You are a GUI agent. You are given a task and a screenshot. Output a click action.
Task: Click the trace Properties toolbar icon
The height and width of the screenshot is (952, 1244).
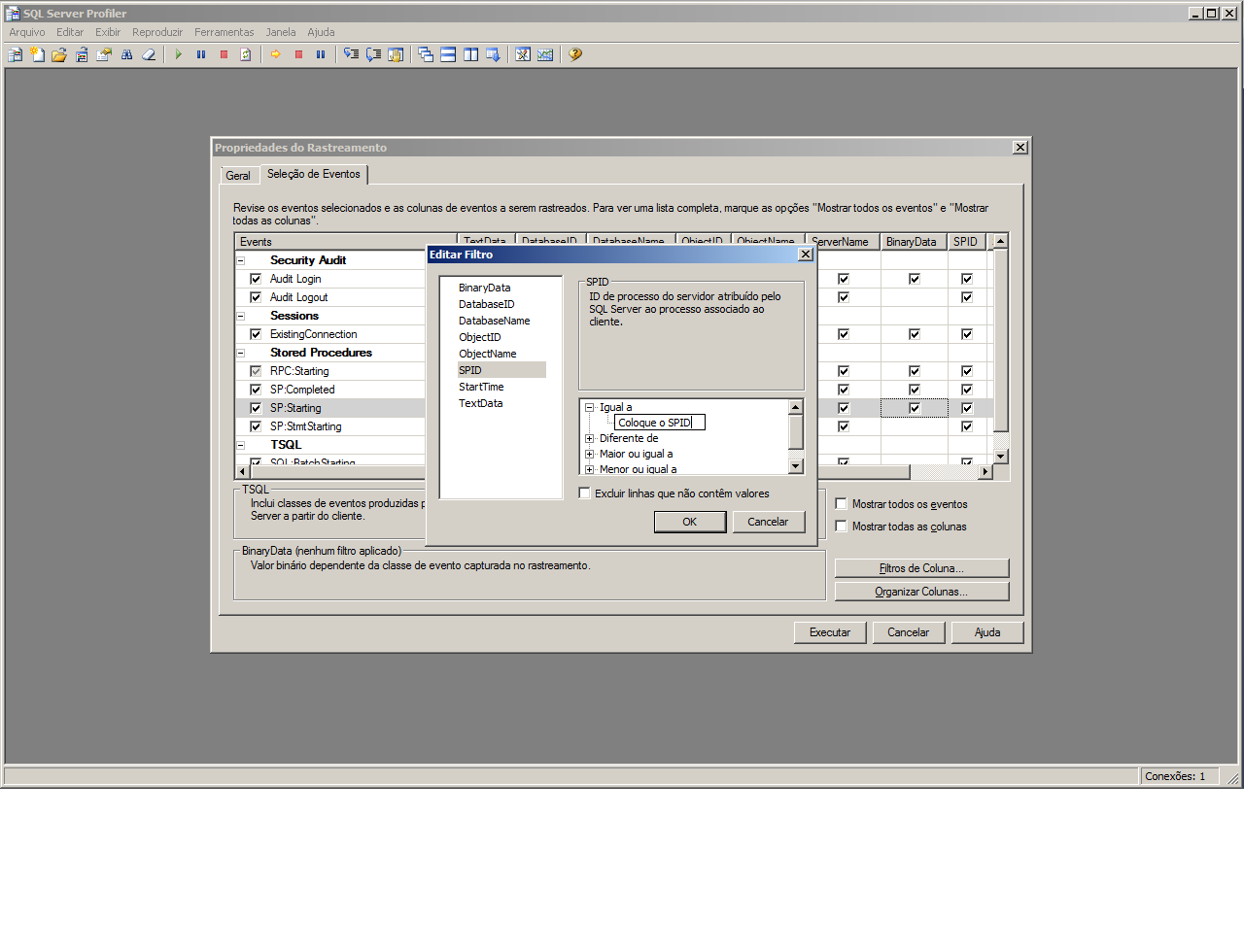click(x=104, y=55)
